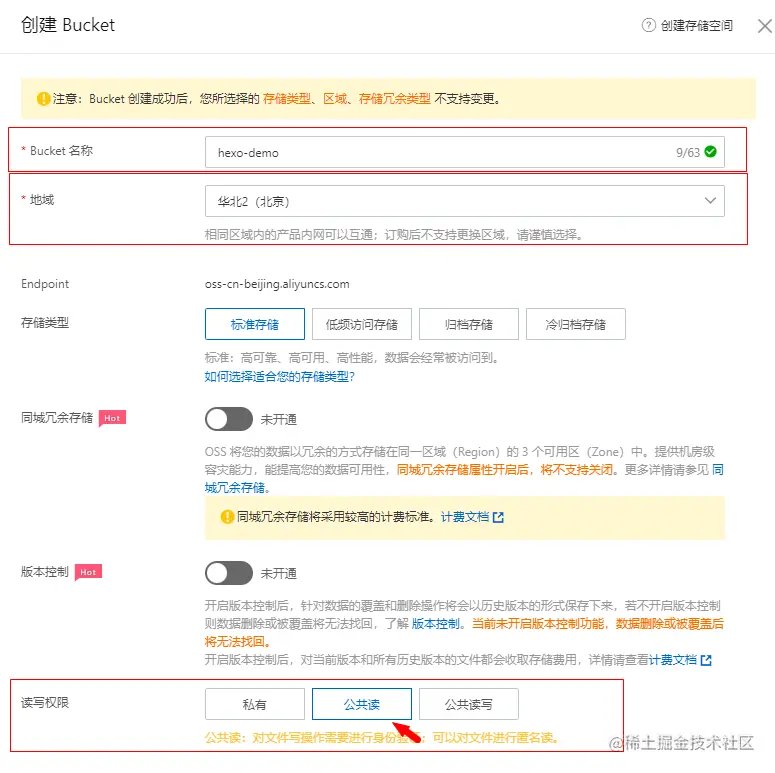Click the 未开通 label beside 版本控制 switch

[x=279, y=573]
